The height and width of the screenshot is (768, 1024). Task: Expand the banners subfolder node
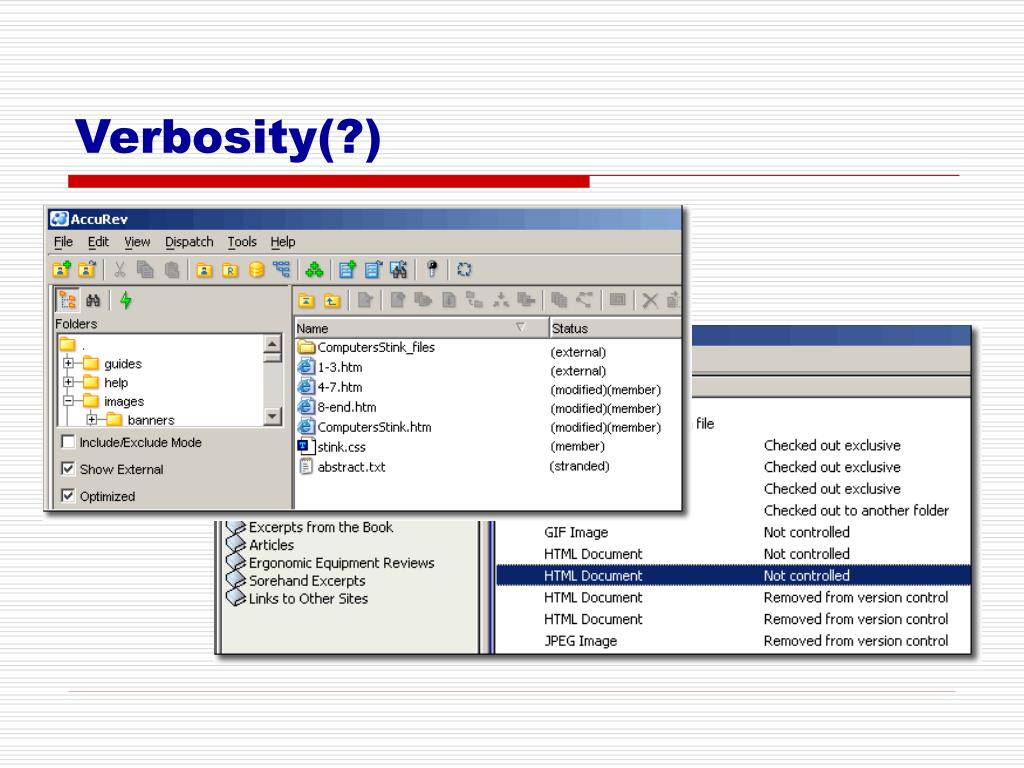[x=92, y=419]
